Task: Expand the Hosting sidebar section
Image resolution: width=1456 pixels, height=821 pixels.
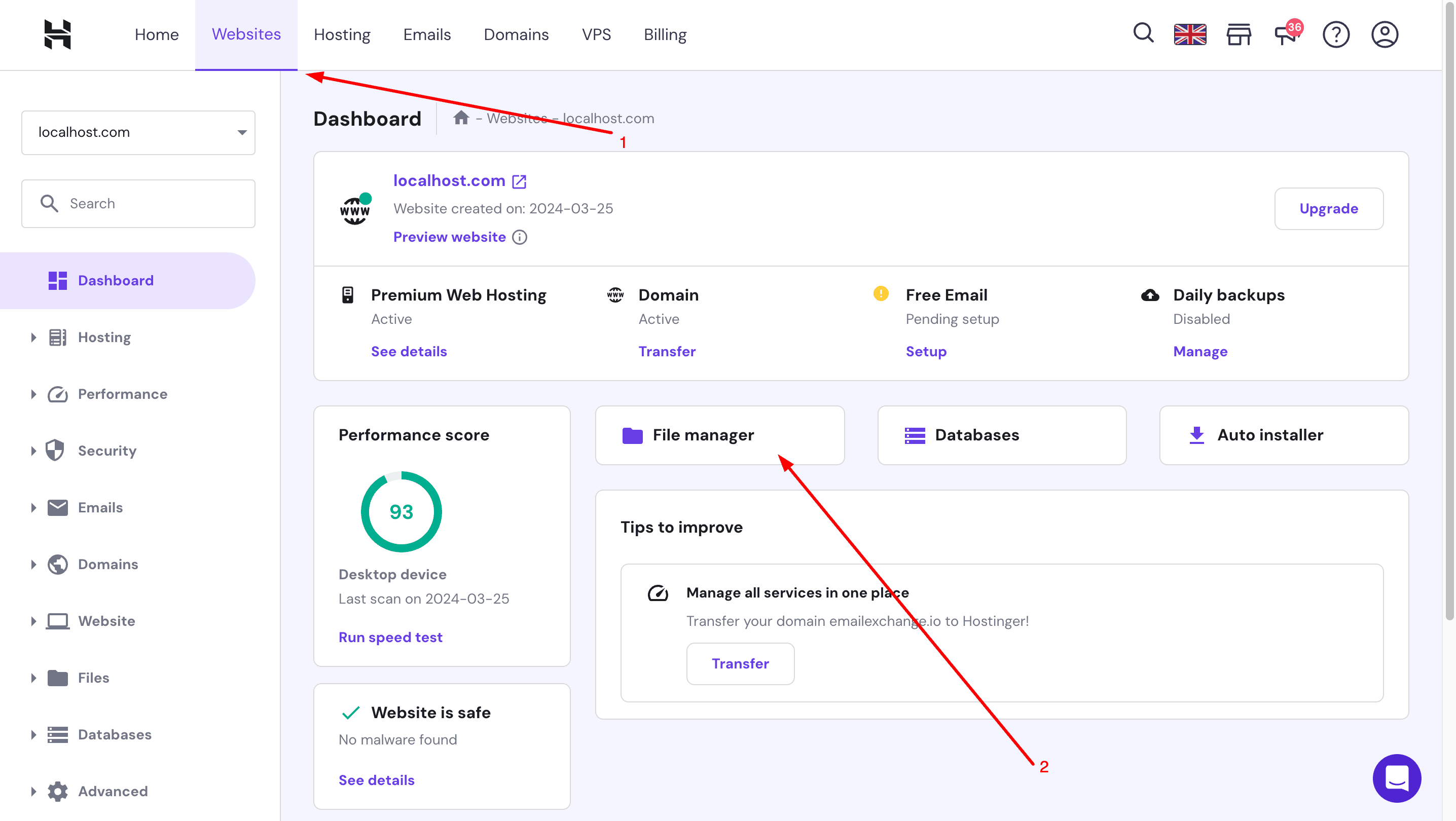Action: (x=104, y=337)
